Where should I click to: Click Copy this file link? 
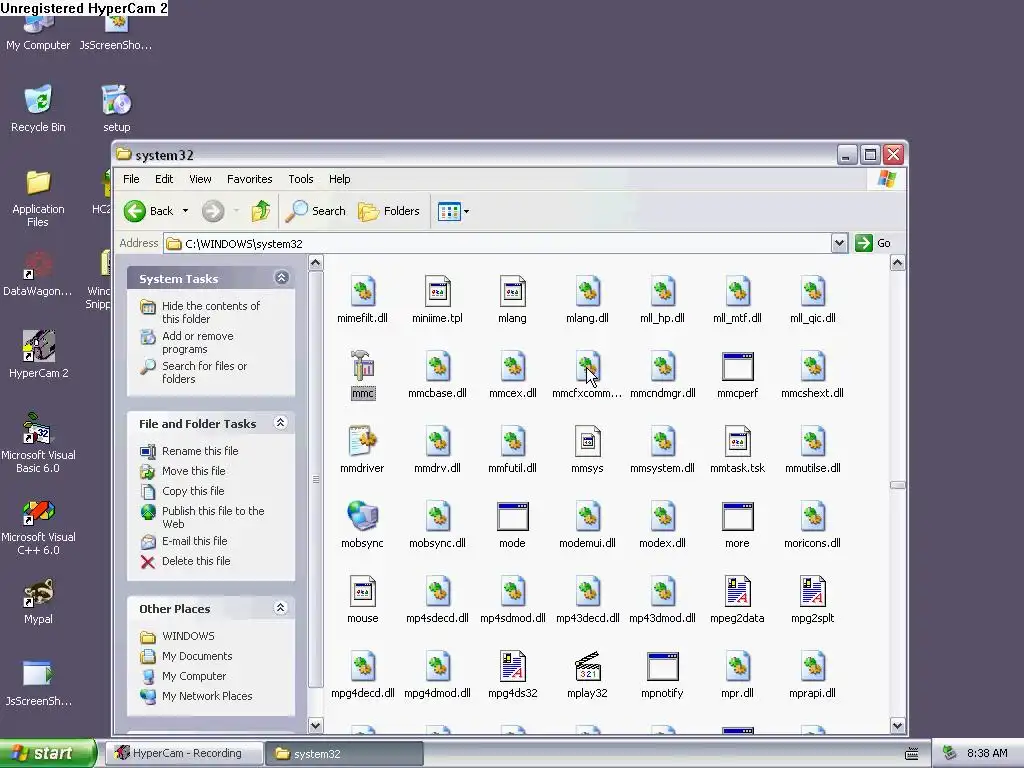coord(193,491)
